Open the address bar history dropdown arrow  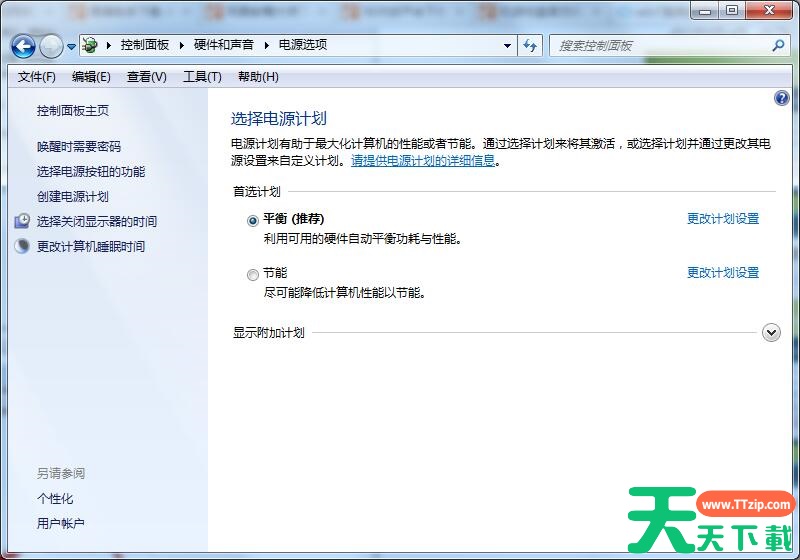tap(508, 46)
